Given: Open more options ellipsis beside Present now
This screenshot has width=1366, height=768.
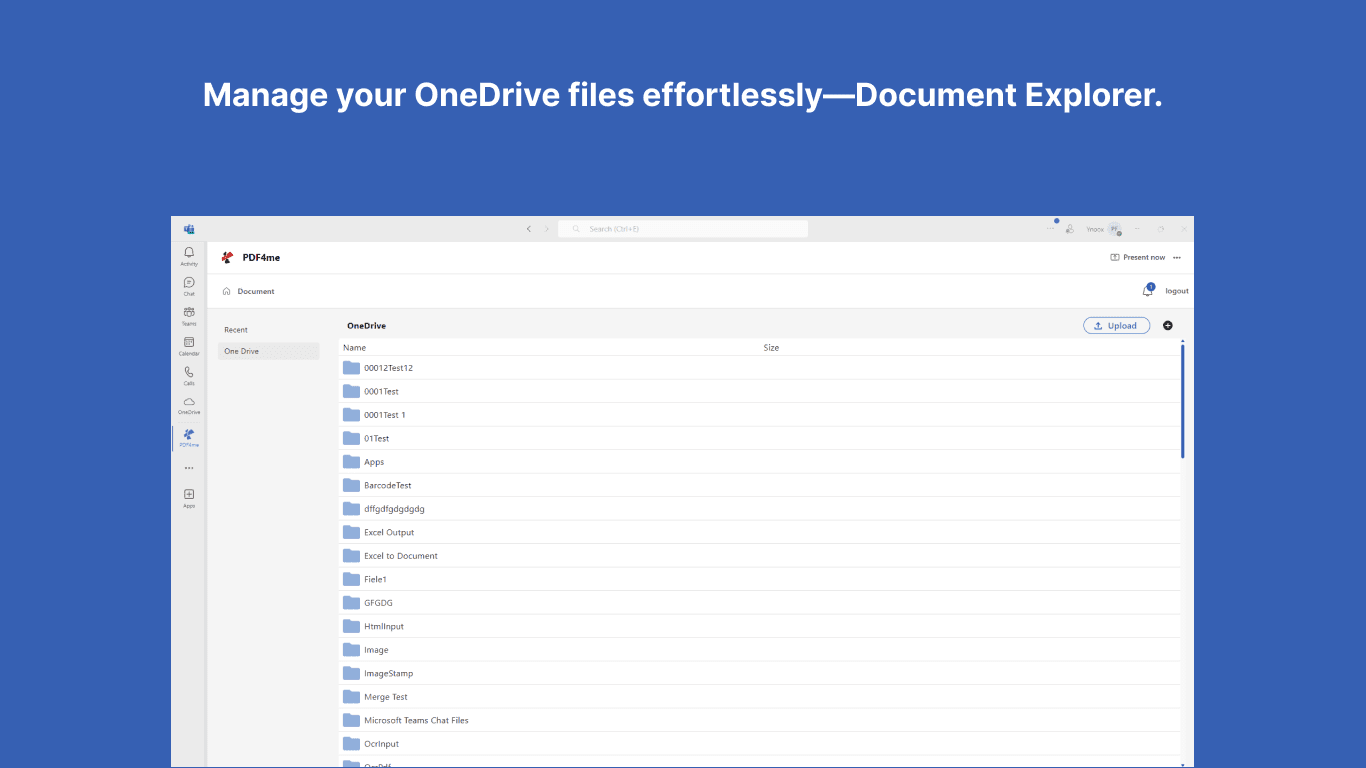Looking at the screenshot, I should 1177,257.
